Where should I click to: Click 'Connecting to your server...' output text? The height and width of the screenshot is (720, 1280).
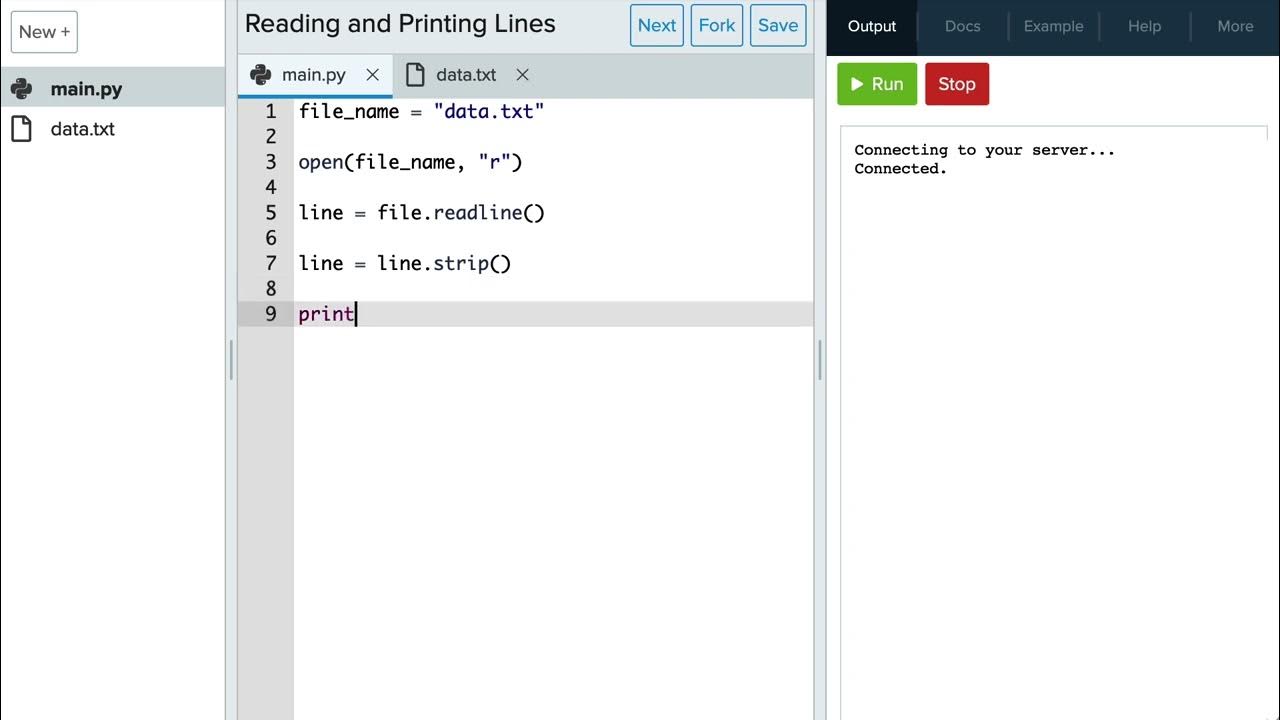coord(984,150)
